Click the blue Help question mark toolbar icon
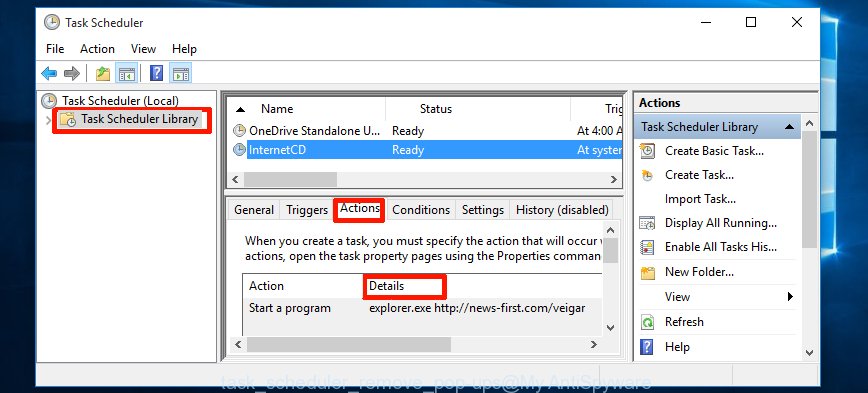 click(x=157, y=73)
